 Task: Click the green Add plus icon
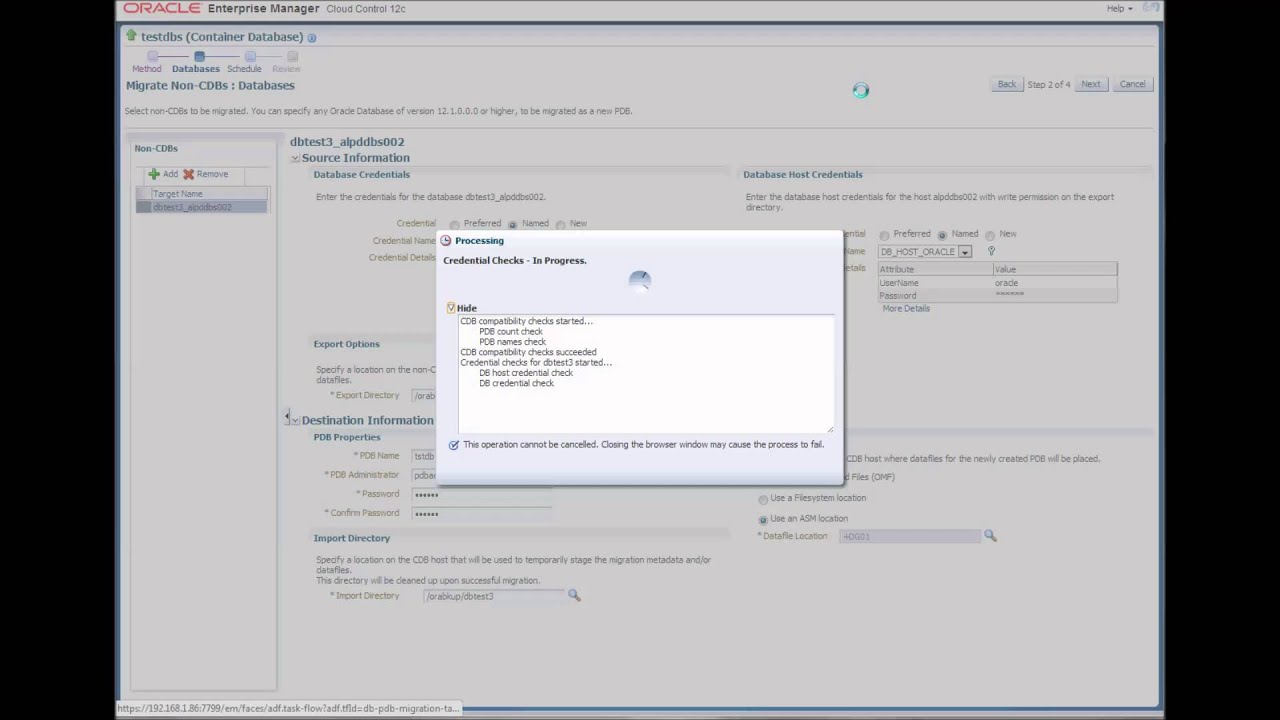(x=154, y=174)
